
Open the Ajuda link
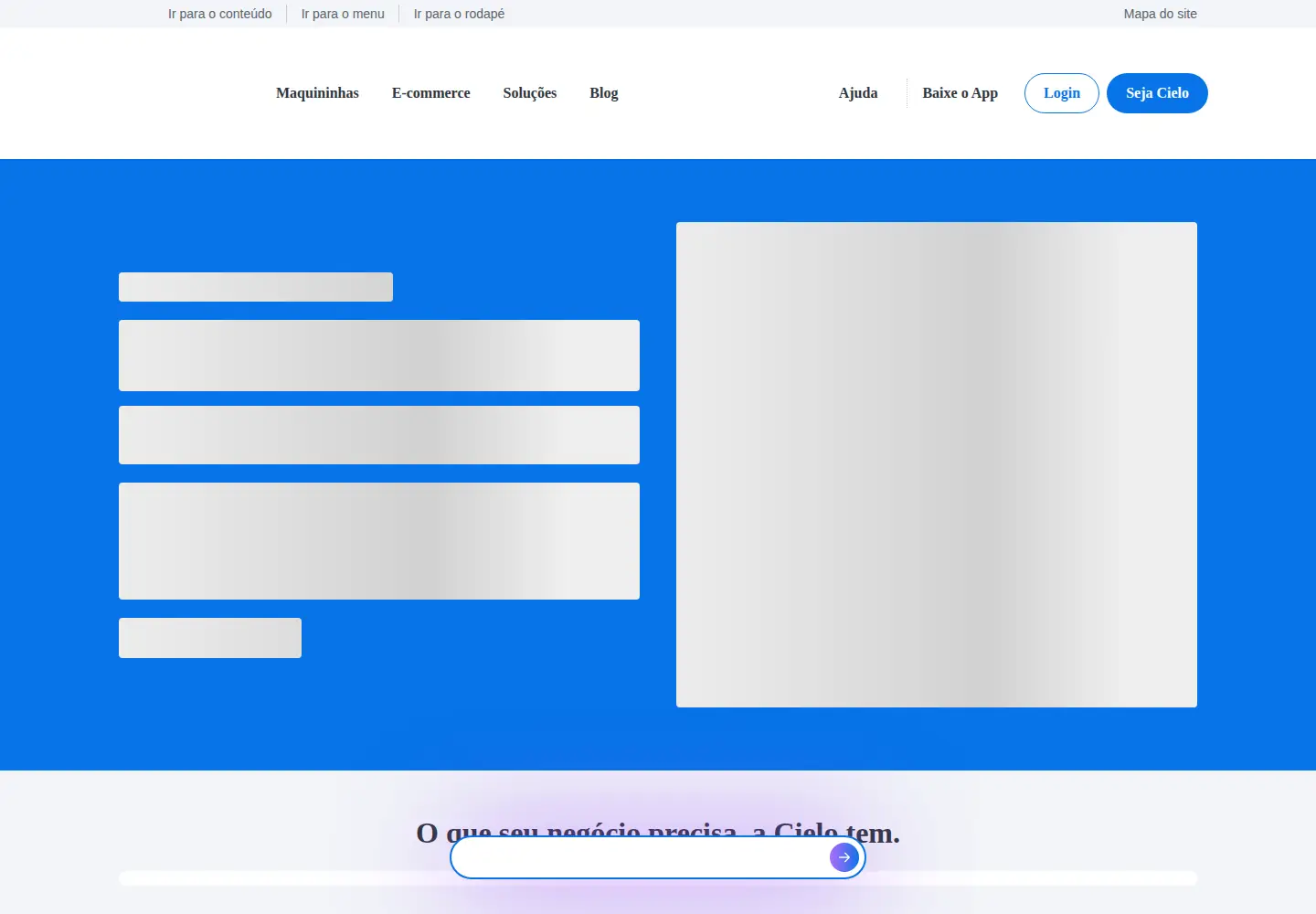[x=858, y=93]
